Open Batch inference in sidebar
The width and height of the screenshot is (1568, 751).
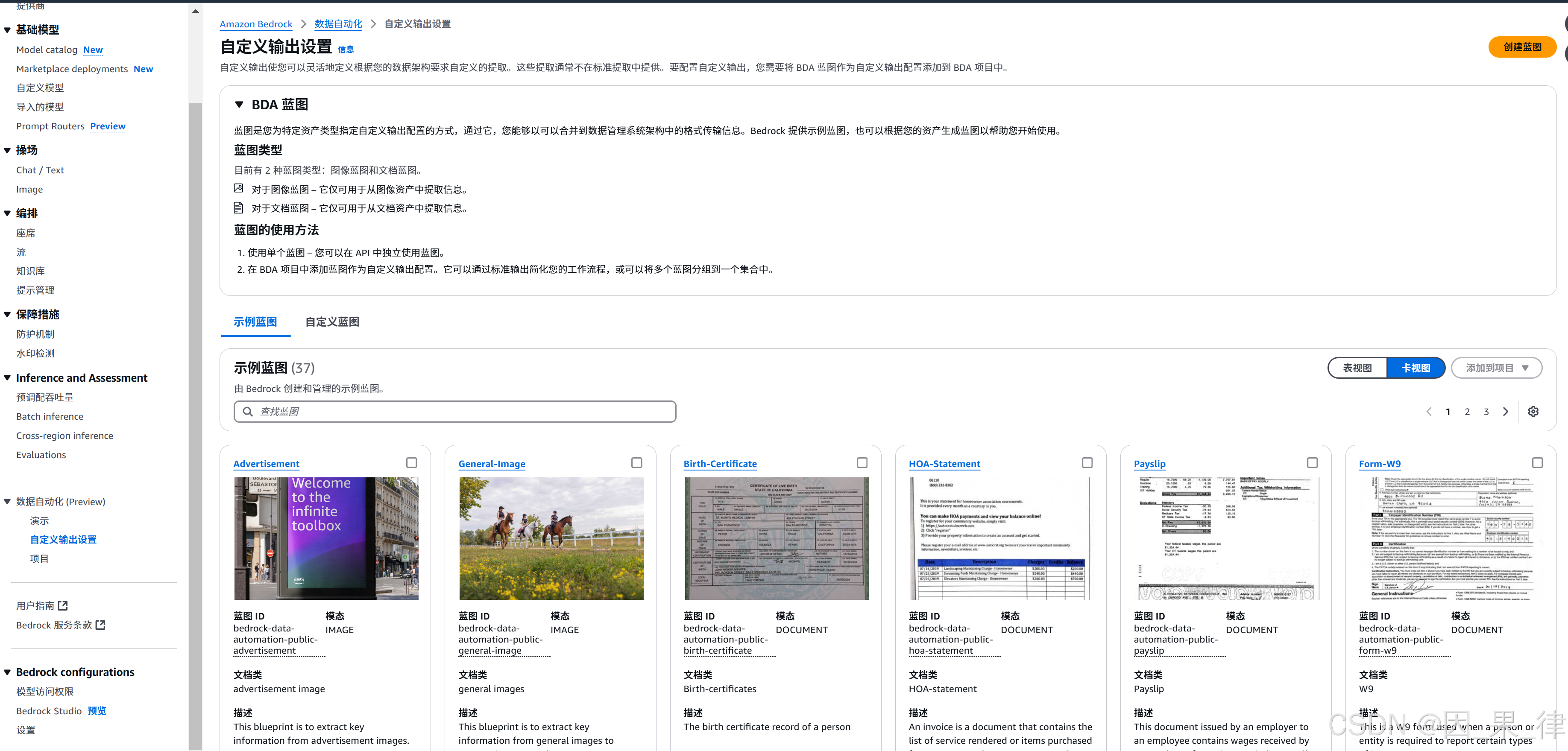click(50, 416)
